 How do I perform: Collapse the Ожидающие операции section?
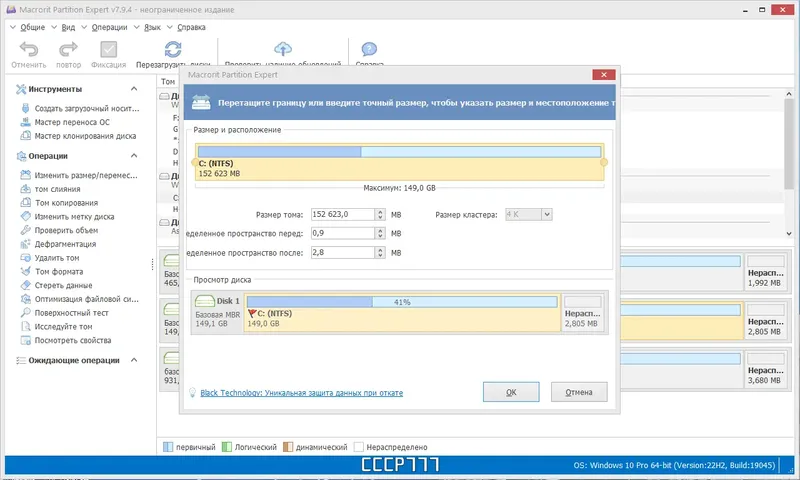click(134, 360)
